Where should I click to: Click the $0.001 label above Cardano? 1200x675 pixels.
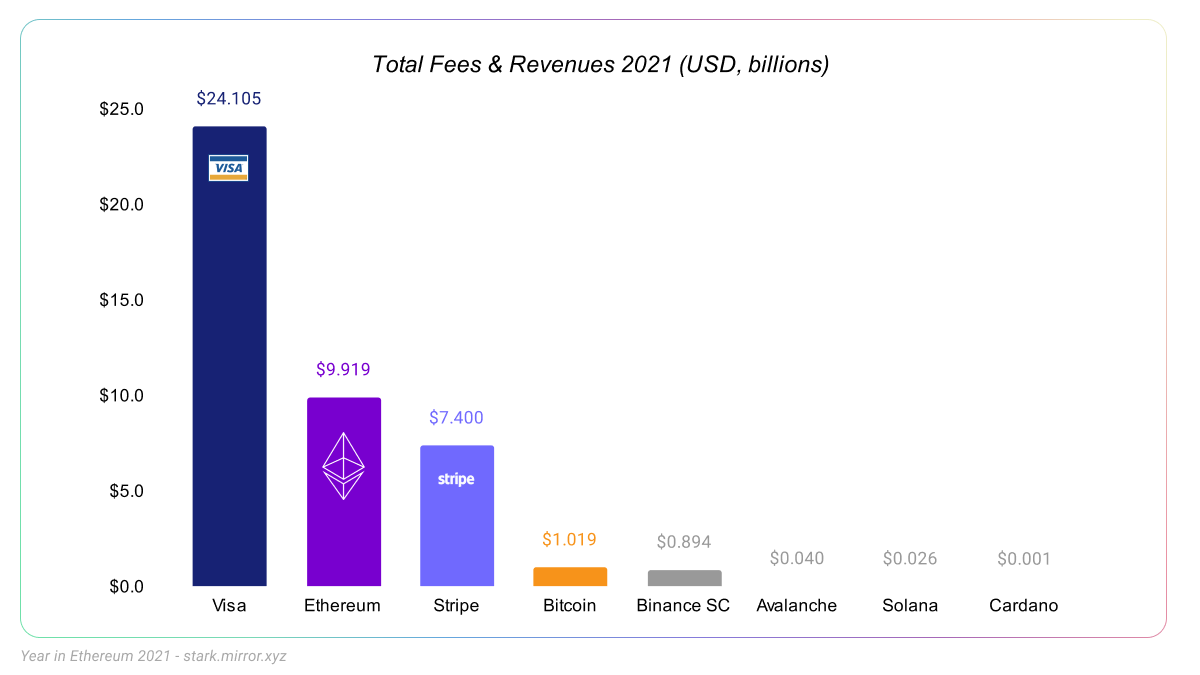pos(1023,559)
